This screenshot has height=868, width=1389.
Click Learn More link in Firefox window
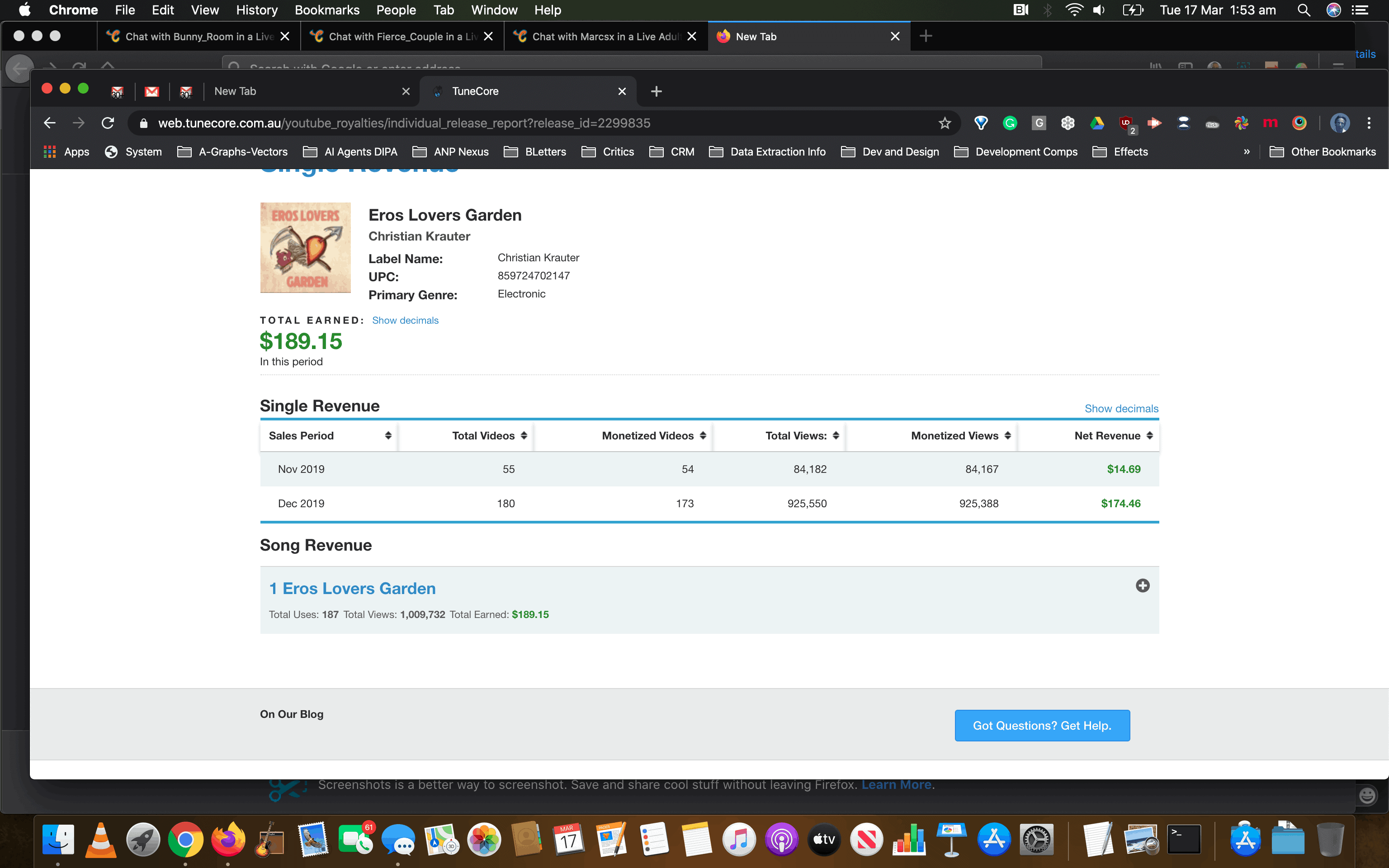[x=896, y=785]
